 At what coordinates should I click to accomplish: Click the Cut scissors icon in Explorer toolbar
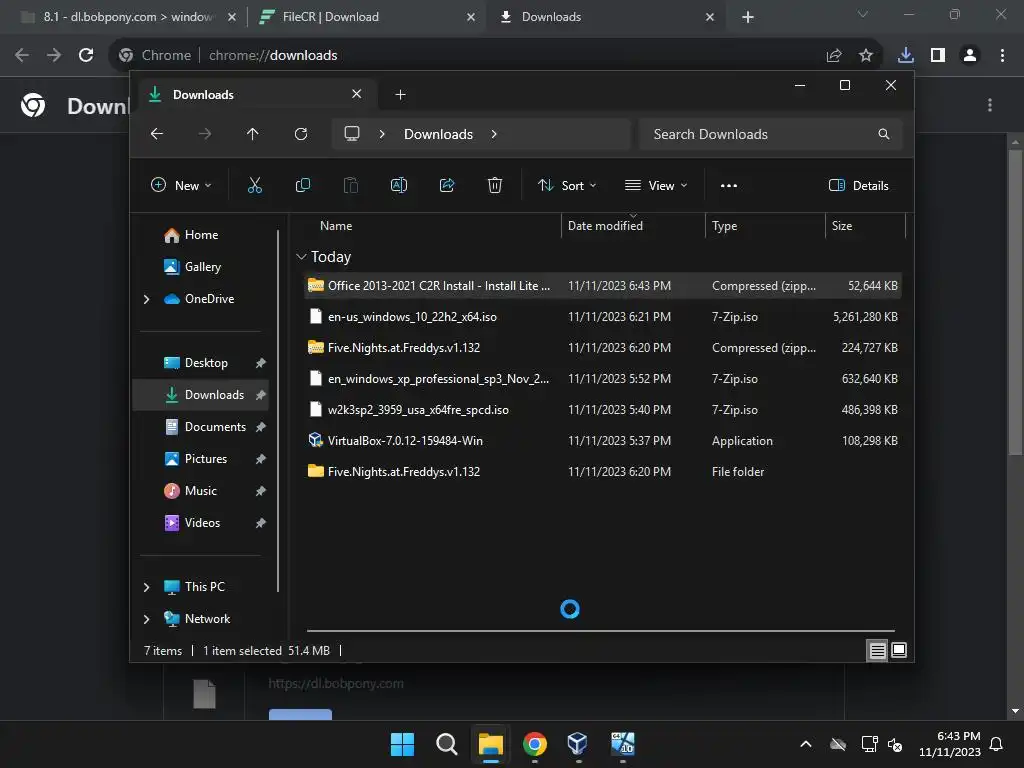click(x=255, y=185)
